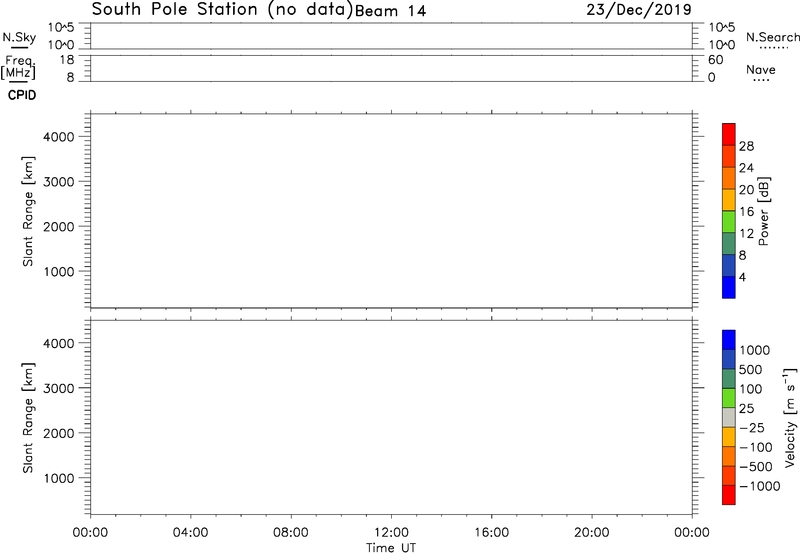This screenshot has height=554, width=800.
Task: Click the '2000' tick of the power panel
Action: pyautogui.click(x=59, y=226)
